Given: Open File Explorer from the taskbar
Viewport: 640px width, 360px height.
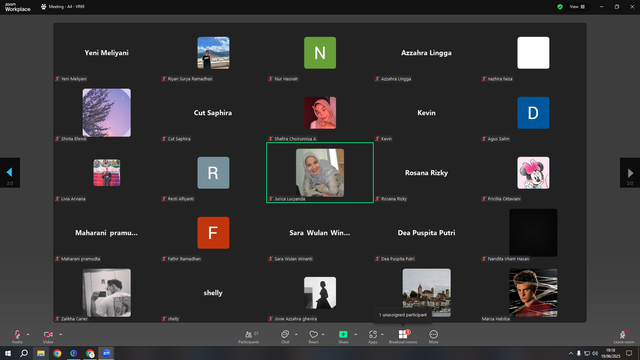Looking at the screenshot, I should tap(41, 353).
